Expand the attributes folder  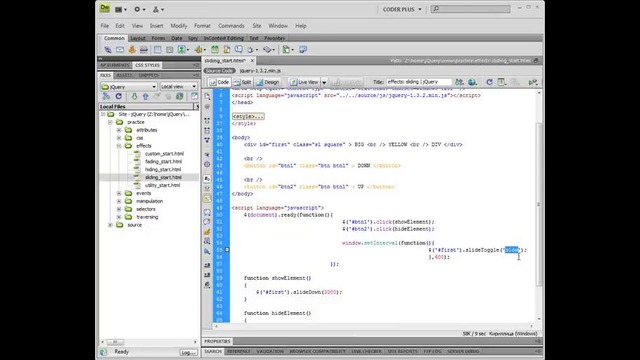coord(119,130)
